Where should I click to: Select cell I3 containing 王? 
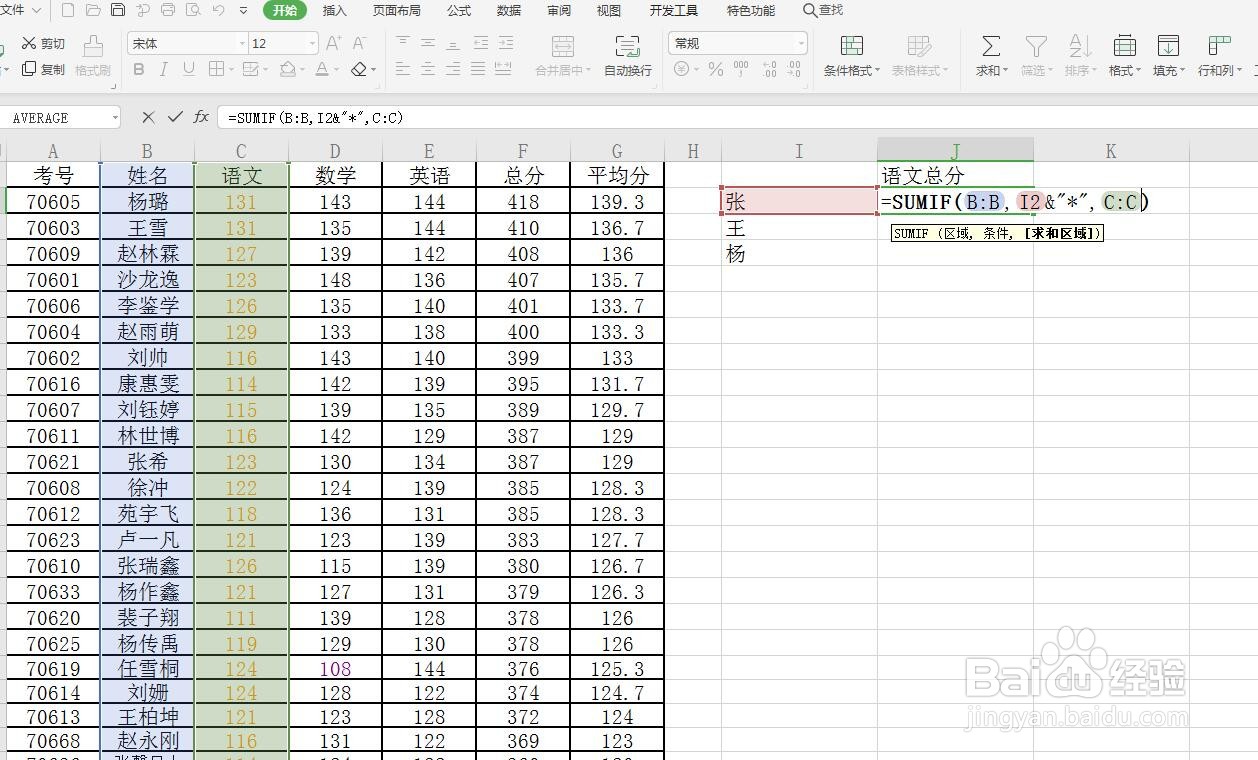tap(799, 228)
